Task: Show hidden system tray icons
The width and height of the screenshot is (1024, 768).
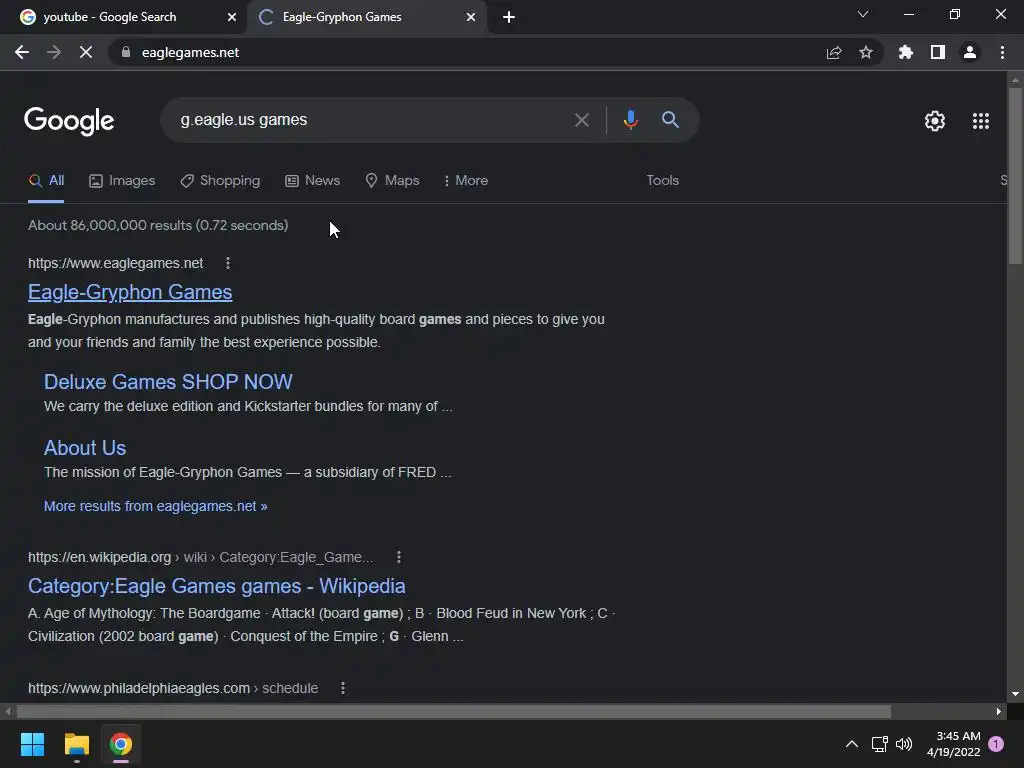Action: coord(852,744)
